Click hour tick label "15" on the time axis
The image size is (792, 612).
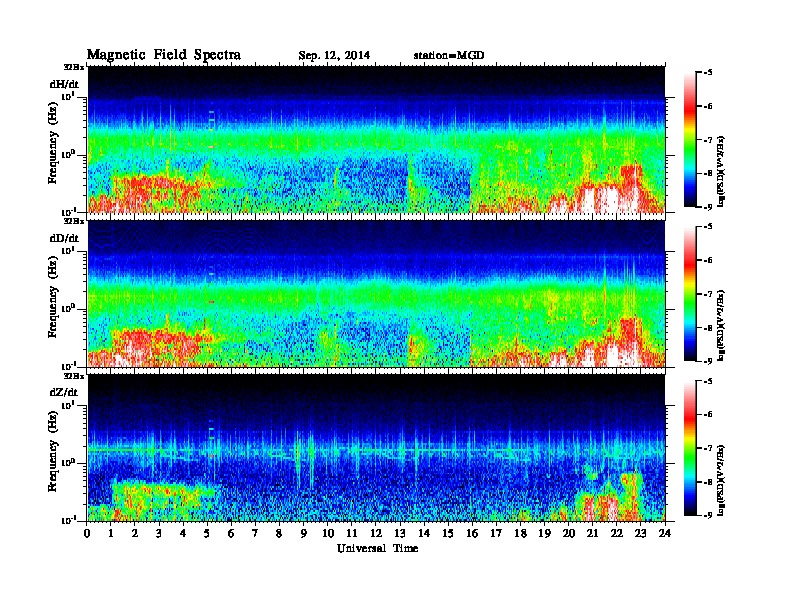448,533
